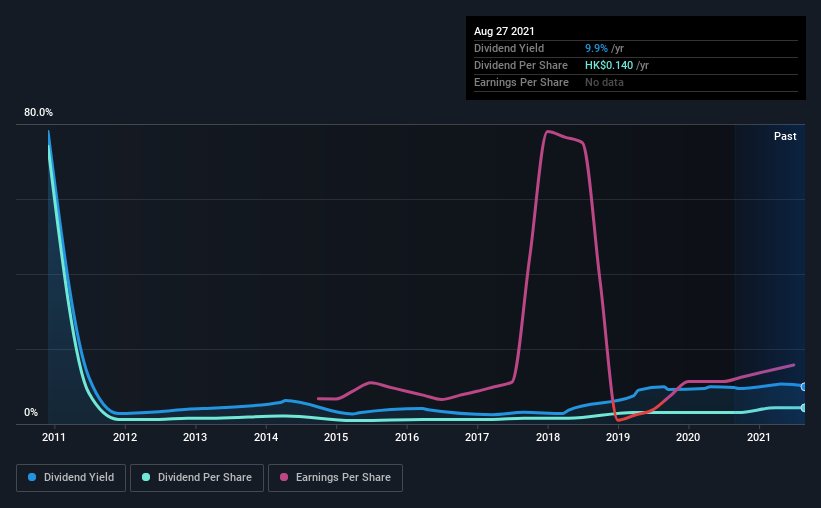This screenshot has width=821, height=508.
Task: Click the 2021 x-axis label
Action: pos(759,437)
